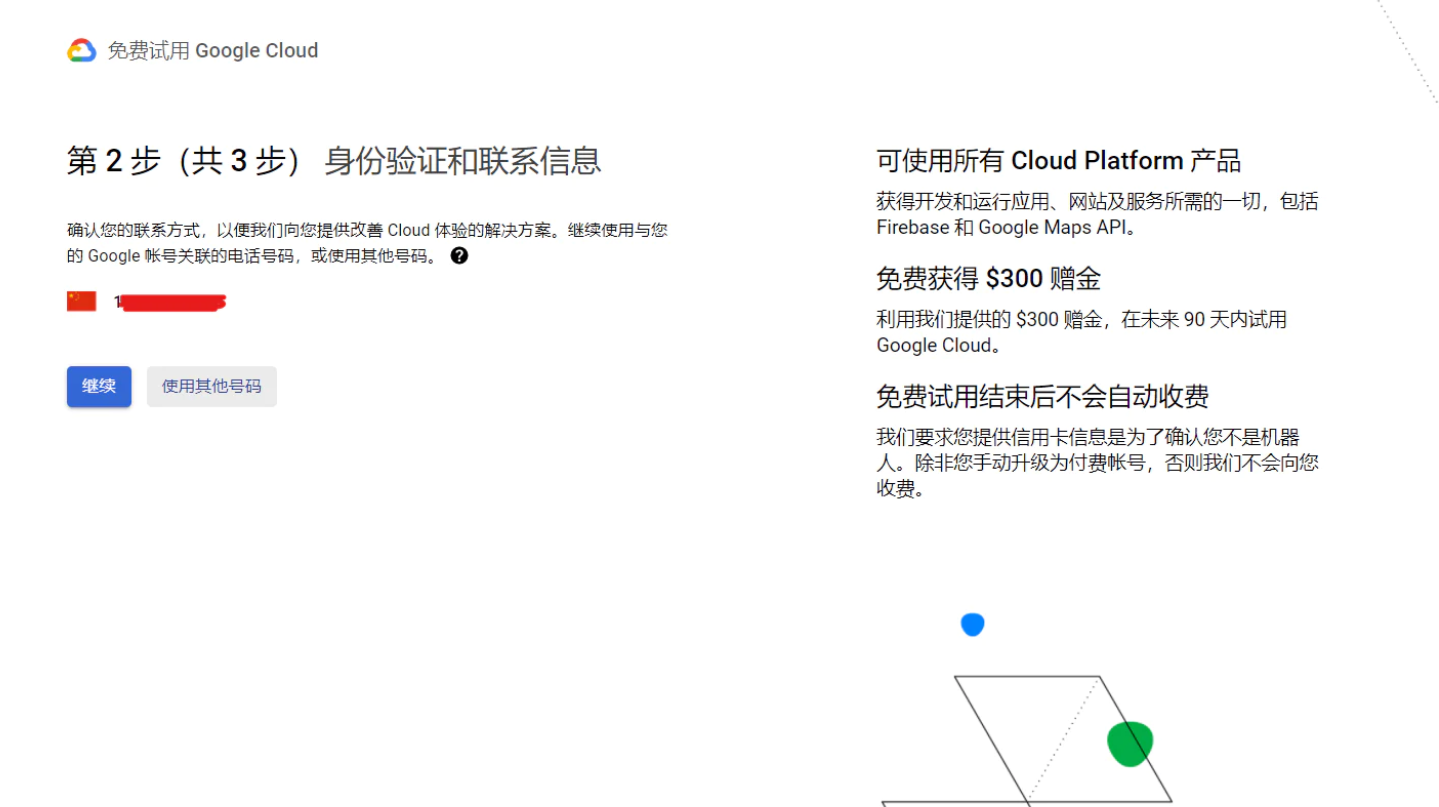Viewport: 1439px width, 807px height.
Task: Click the redacted phone number
Action: point(170,302)
